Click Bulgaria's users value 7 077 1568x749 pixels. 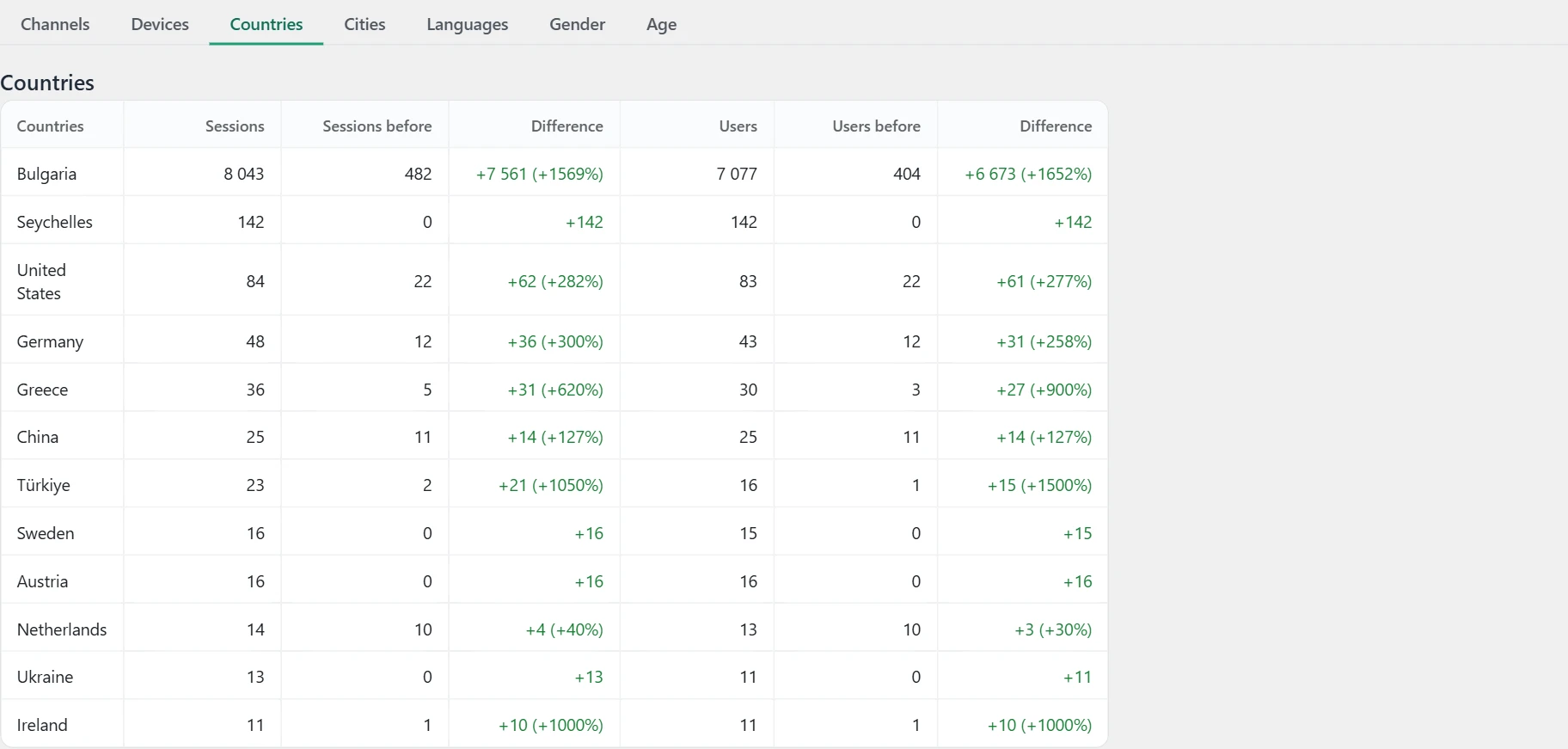[x=737, y=174]
